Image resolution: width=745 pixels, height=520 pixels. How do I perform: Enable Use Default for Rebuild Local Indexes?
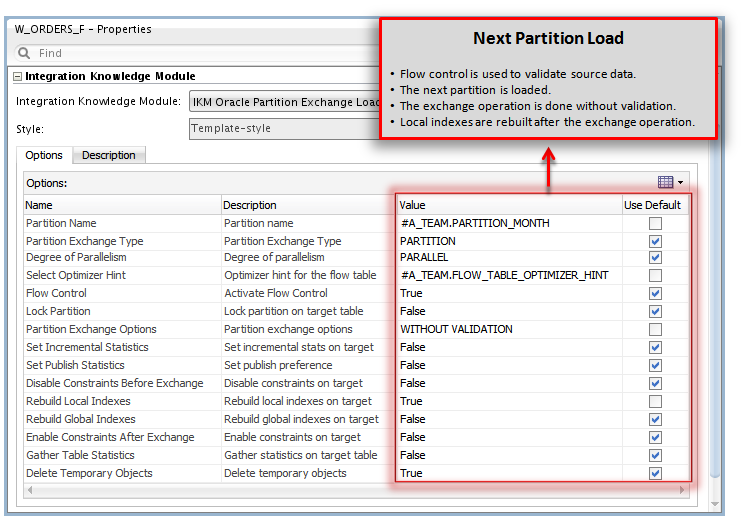click(x=655, y=401)
